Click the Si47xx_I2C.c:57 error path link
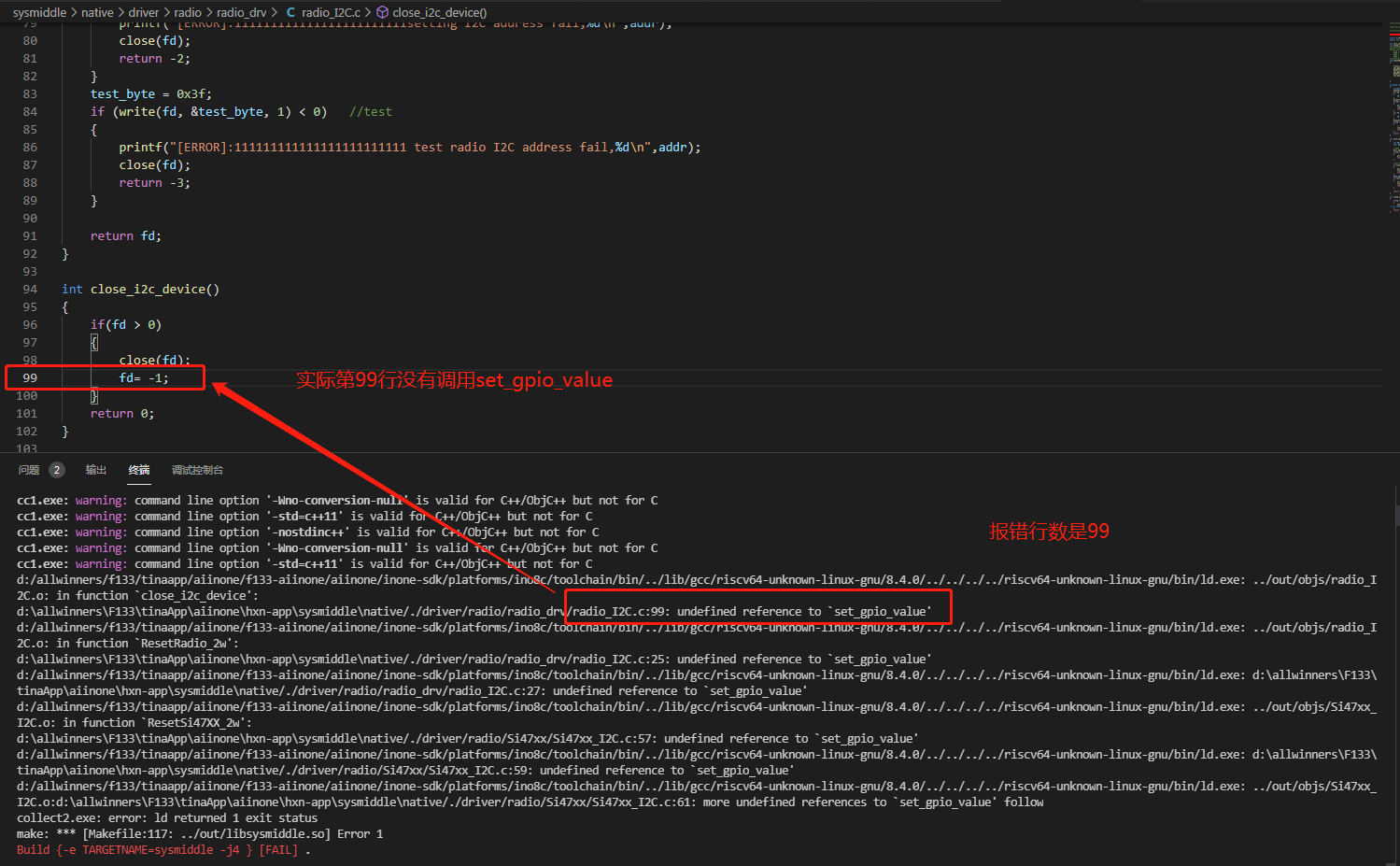This screenshot has width=1400, height=866. click(x=606, y=739)
